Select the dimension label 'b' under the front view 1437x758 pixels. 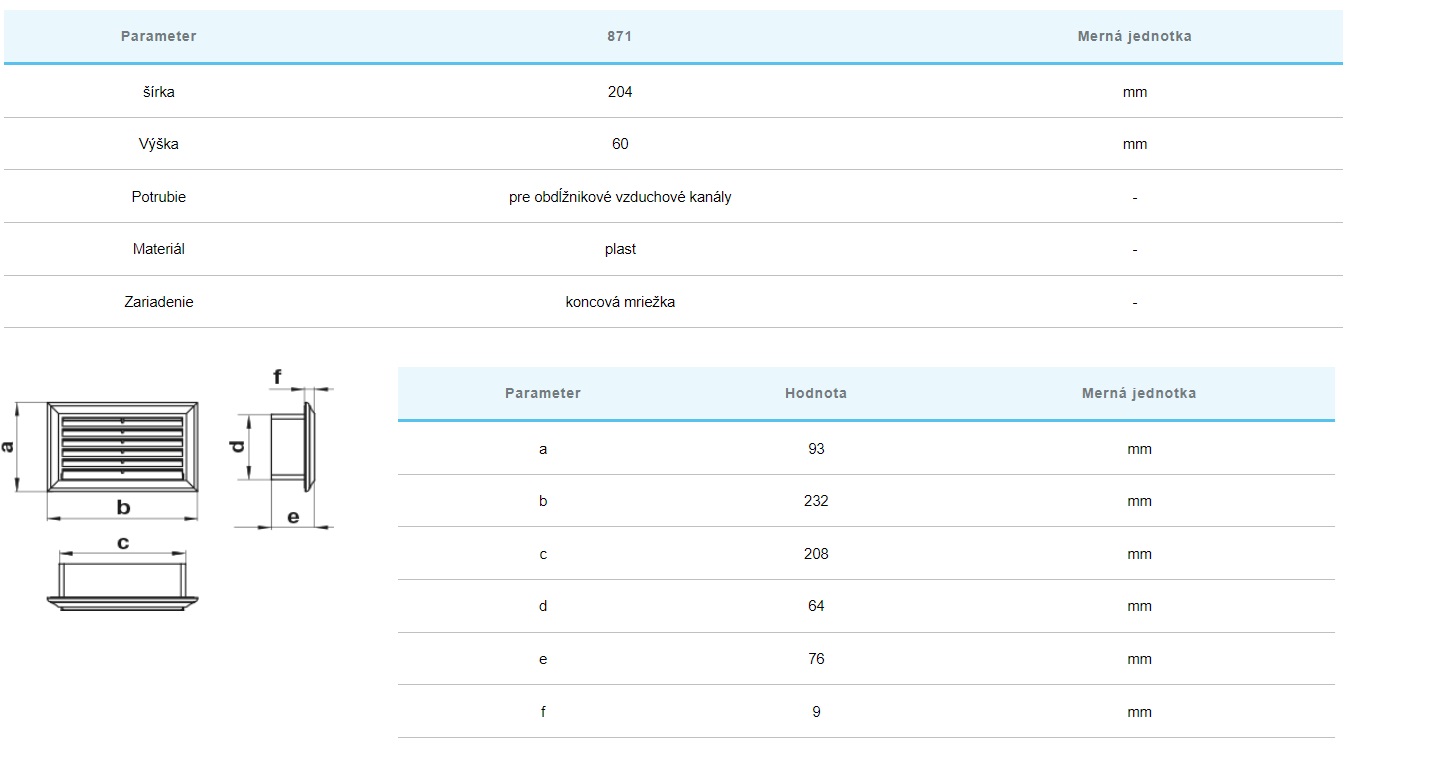tap(123, 508)
